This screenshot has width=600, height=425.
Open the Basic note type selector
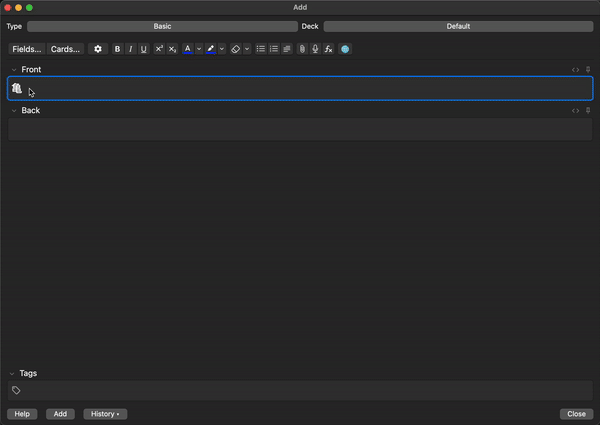tap(162, 26)
